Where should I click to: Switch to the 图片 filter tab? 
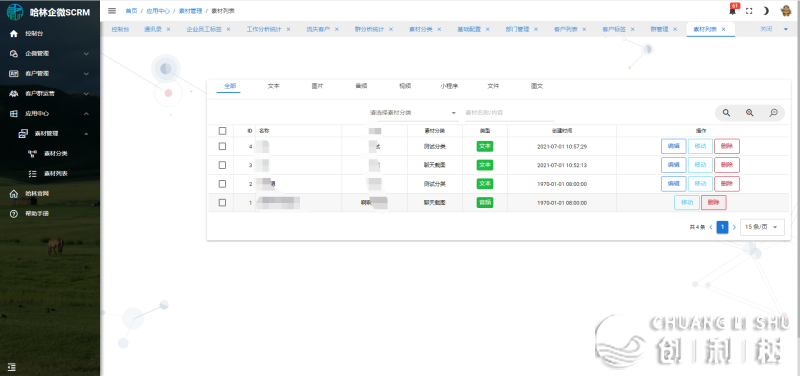click(x=317, y=86)
